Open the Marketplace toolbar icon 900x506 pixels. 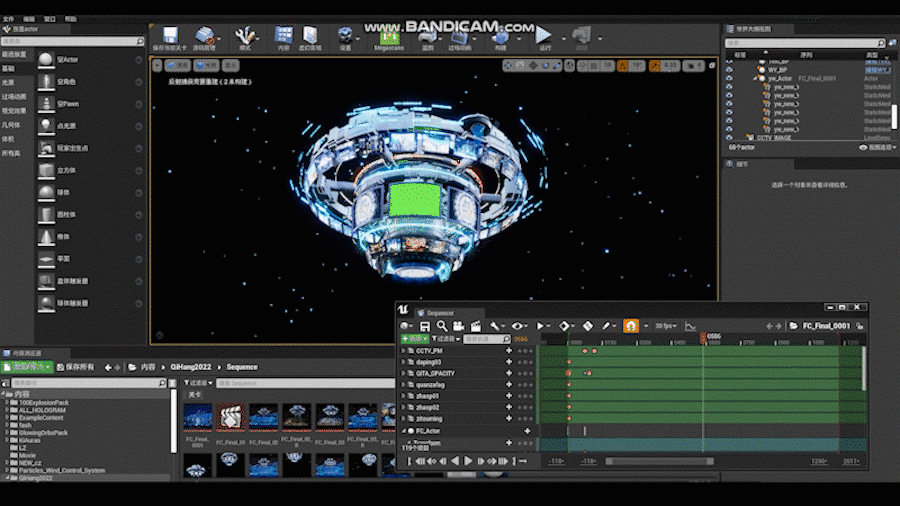click(311, 35)
